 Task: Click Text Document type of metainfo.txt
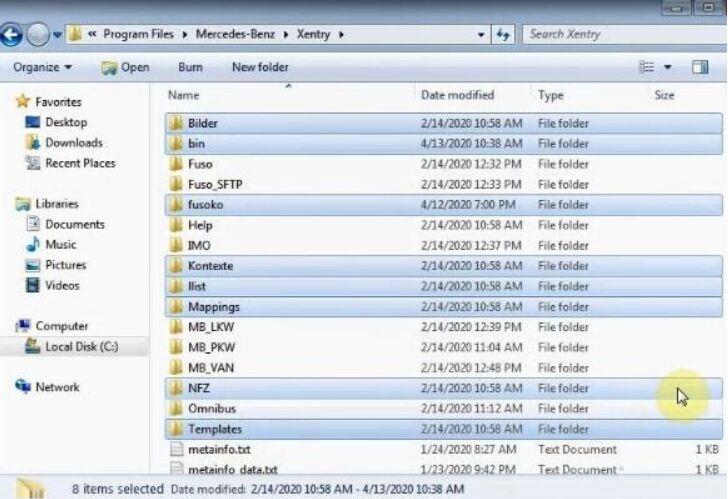pyautogui.click(x=577, y=449)
